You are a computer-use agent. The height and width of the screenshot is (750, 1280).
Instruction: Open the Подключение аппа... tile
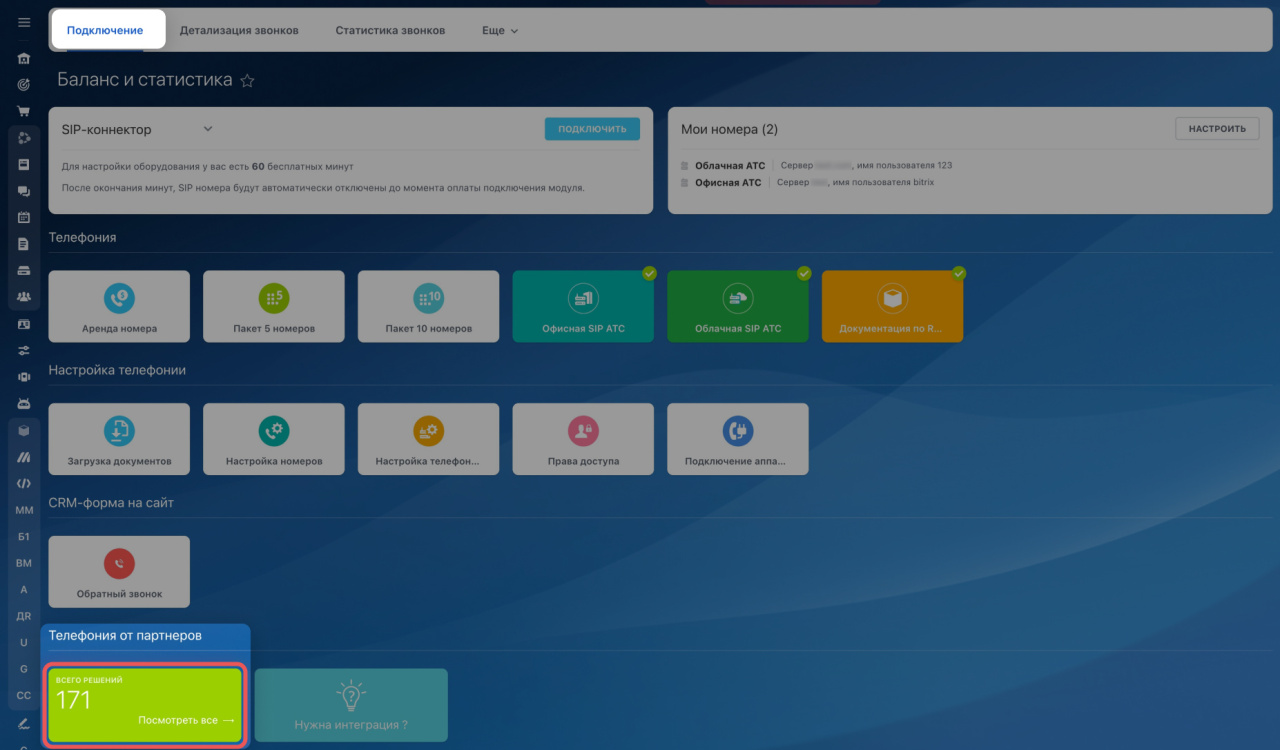point(738,439)
